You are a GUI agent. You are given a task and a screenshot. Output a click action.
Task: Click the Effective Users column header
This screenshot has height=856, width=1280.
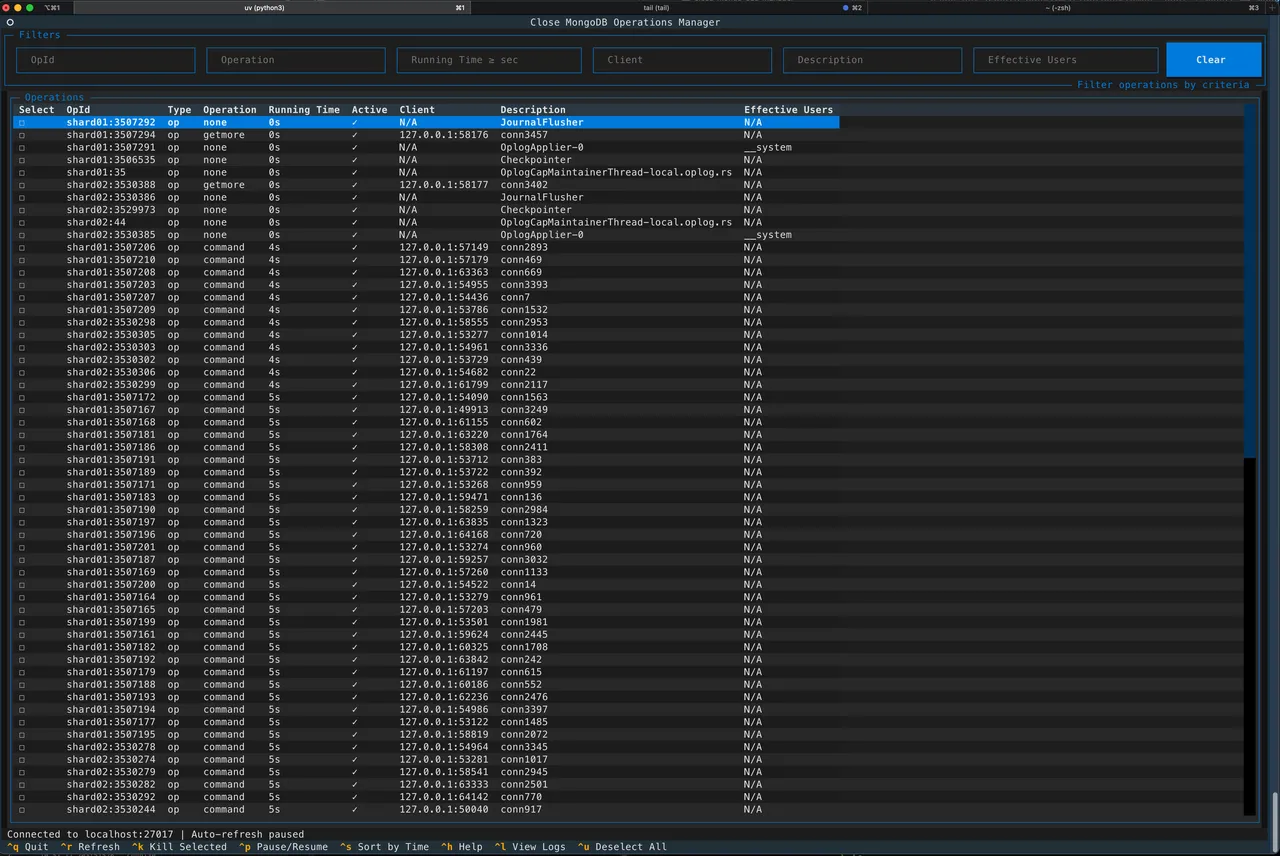(x=788, y=110)
